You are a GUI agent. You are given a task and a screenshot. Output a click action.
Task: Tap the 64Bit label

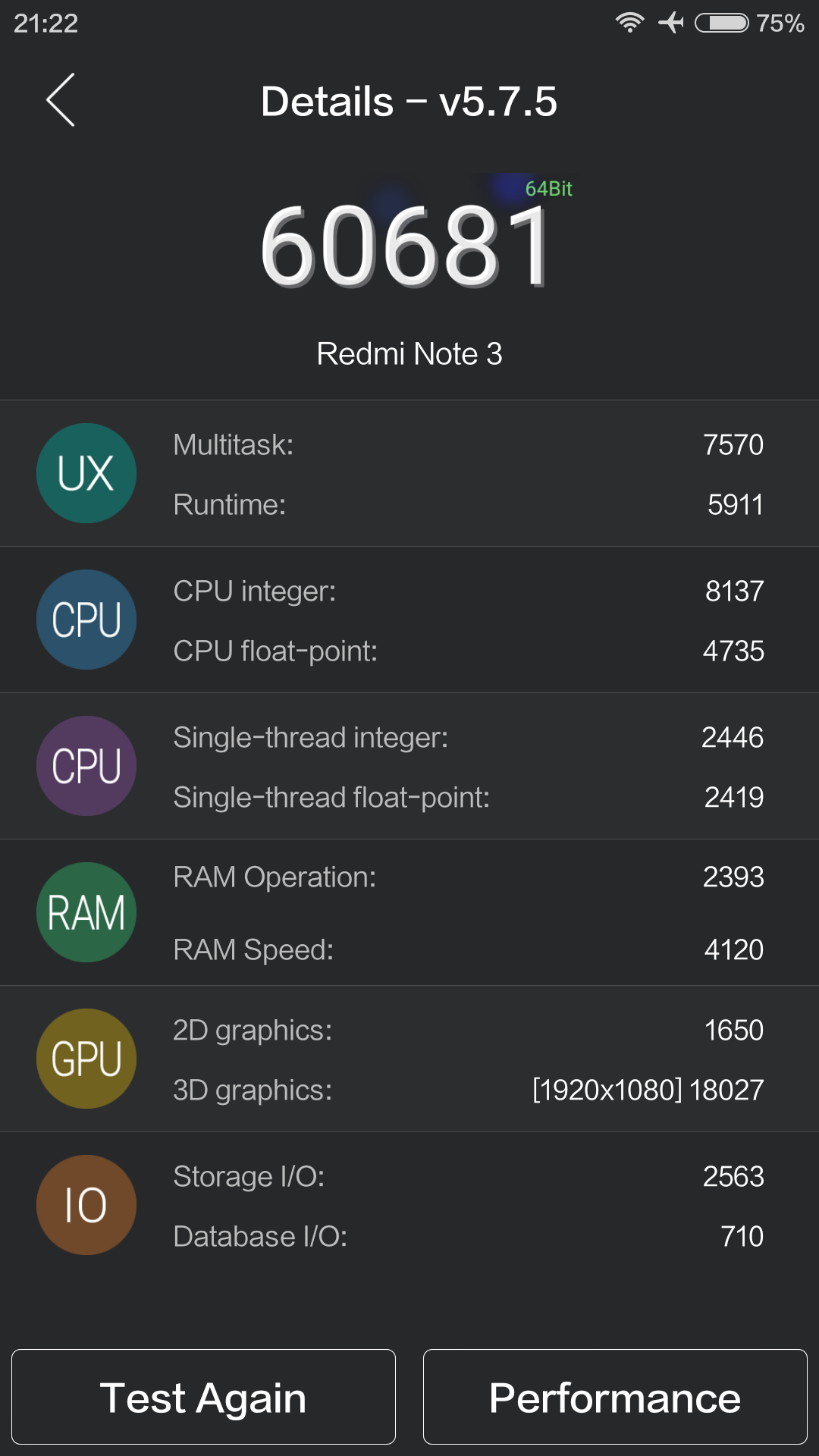(549, 189)
